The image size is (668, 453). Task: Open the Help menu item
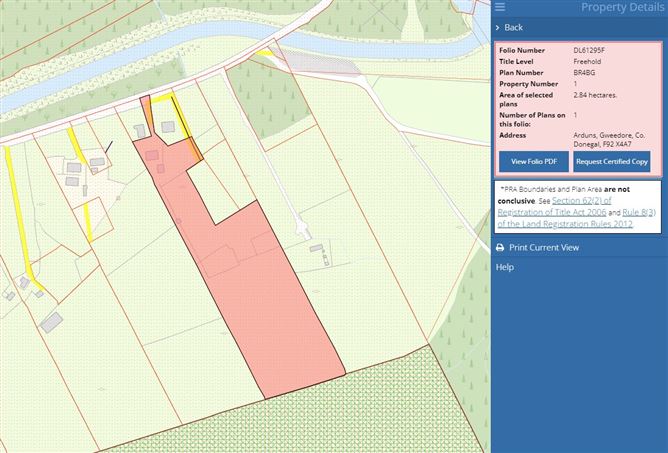(505, 268)
